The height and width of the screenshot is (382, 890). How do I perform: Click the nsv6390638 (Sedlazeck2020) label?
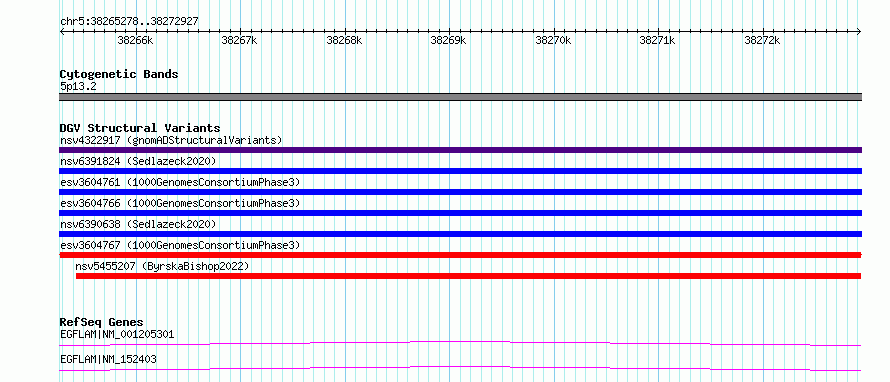coord(138,224)
